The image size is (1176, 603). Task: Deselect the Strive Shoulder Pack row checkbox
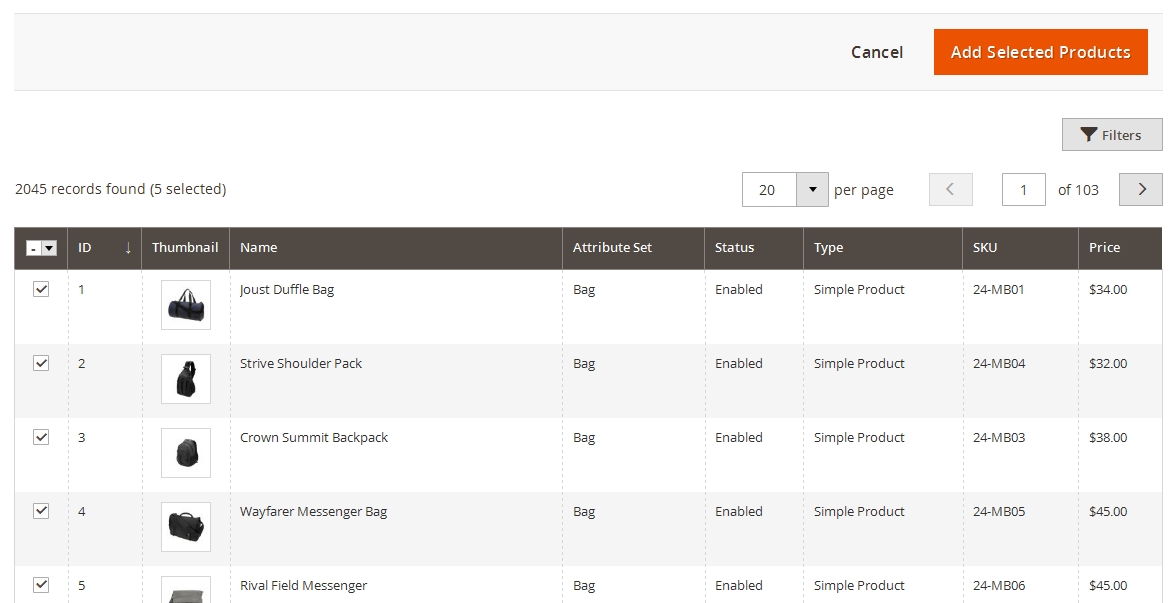(x=41, y=363)
